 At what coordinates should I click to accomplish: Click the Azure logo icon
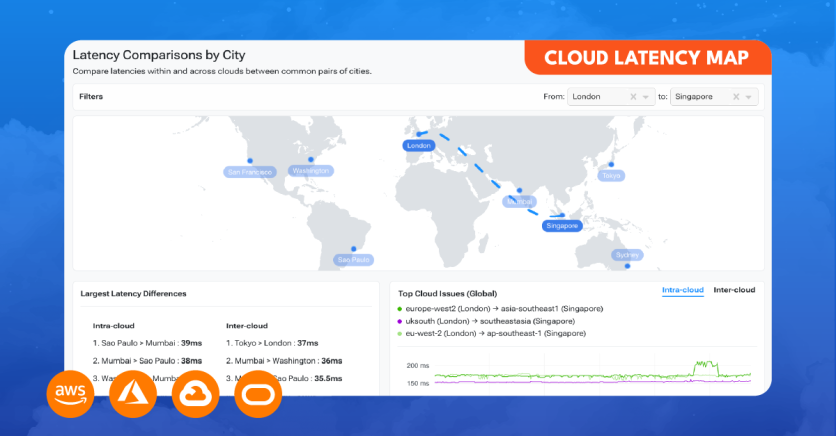click(x=133, y=394)
